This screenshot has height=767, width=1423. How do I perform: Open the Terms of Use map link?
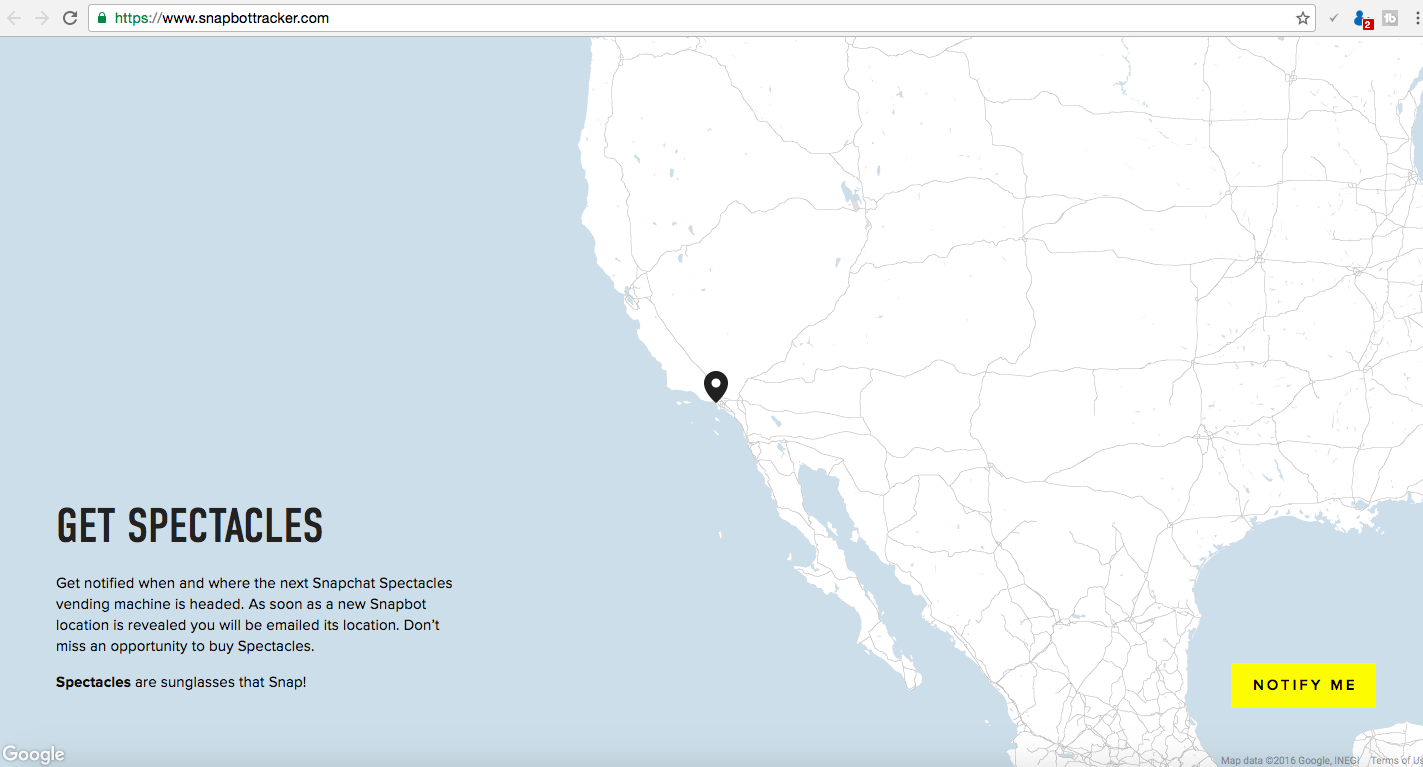pyautogui.click(x=1396, y=761)
